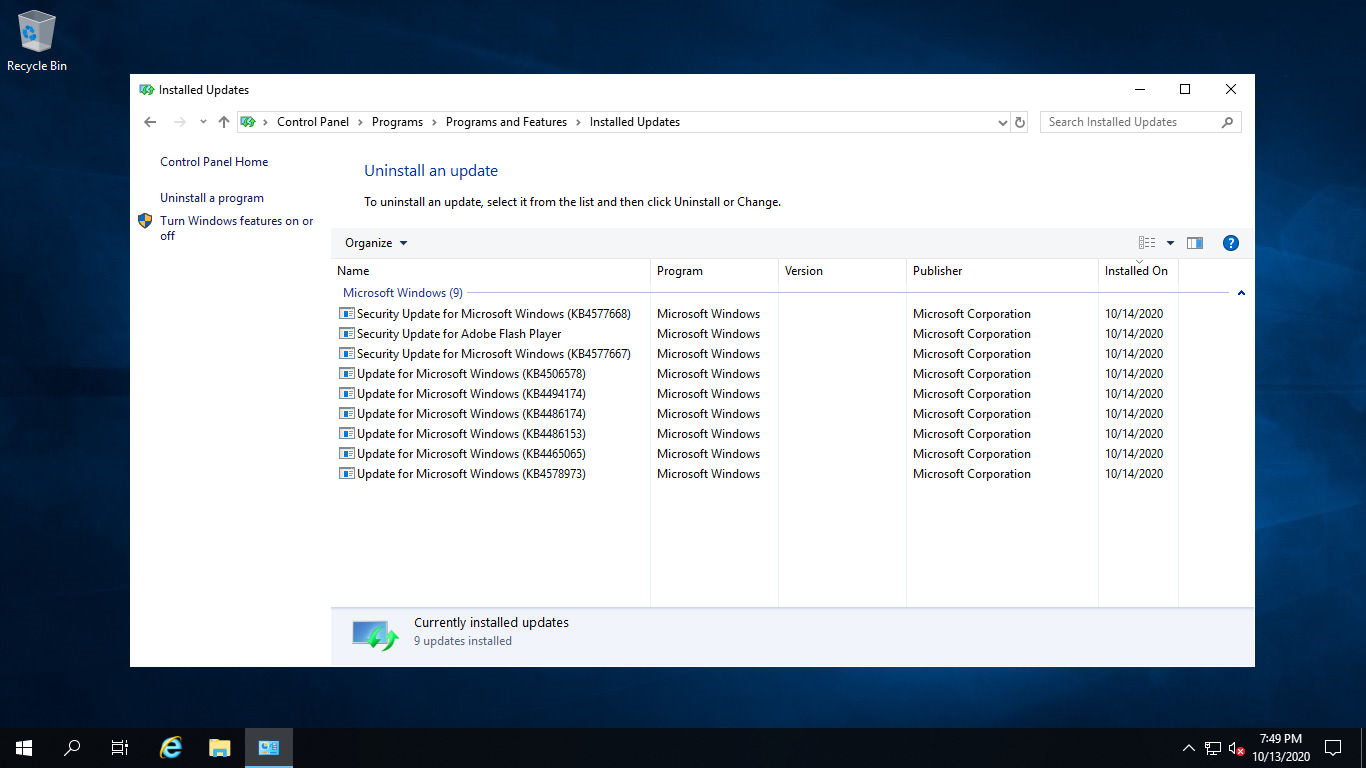Open Task View on the taskbar
1366x768 pixels.
pyautogui.click(x=120, y=748)
